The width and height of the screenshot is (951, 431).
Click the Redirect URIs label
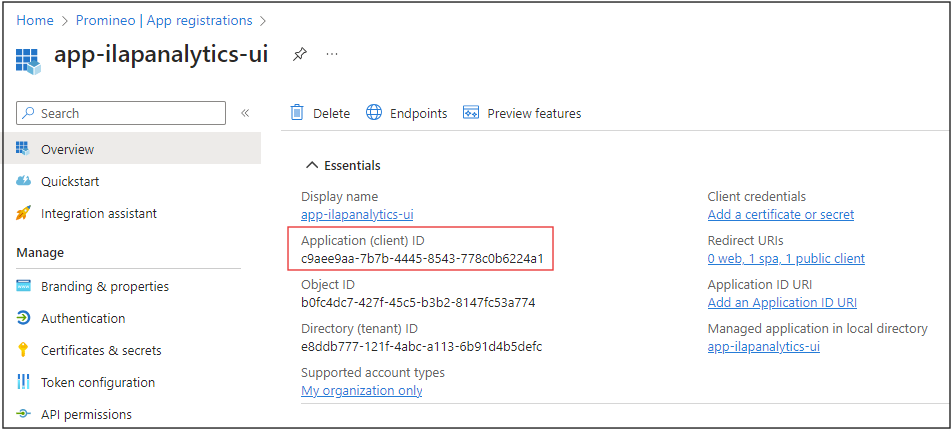[745, 241]
